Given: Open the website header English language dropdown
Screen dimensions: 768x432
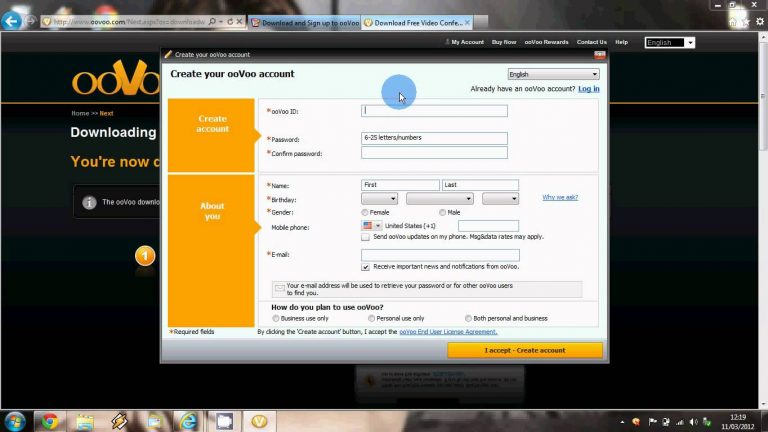Looking at the screenshot, I should pos(670,43).
